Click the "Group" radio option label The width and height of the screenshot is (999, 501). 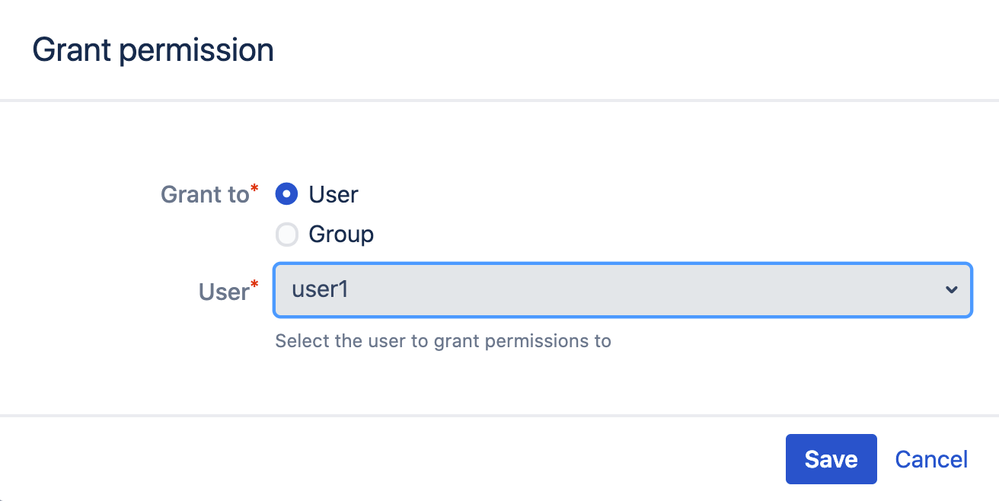(x=341, y=234)
